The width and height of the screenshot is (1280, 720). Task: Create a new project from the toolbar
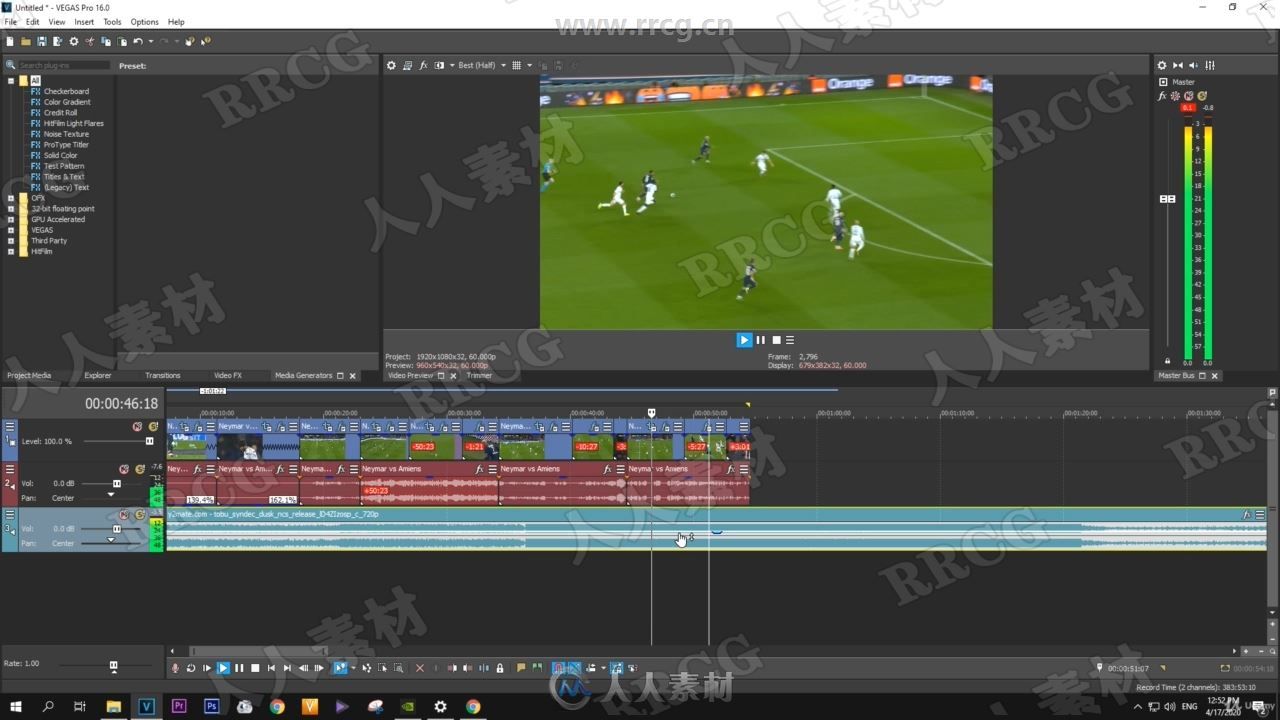[10, 41]
